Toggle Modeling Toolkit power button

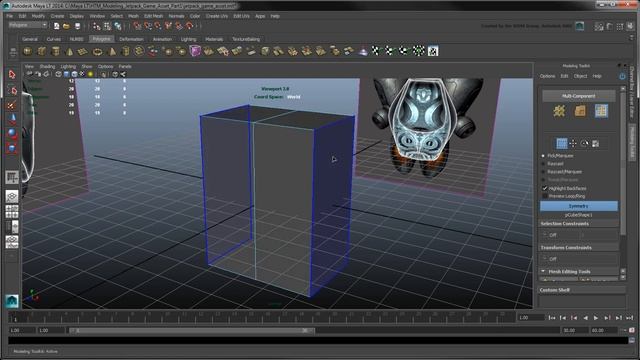[622, 76]
